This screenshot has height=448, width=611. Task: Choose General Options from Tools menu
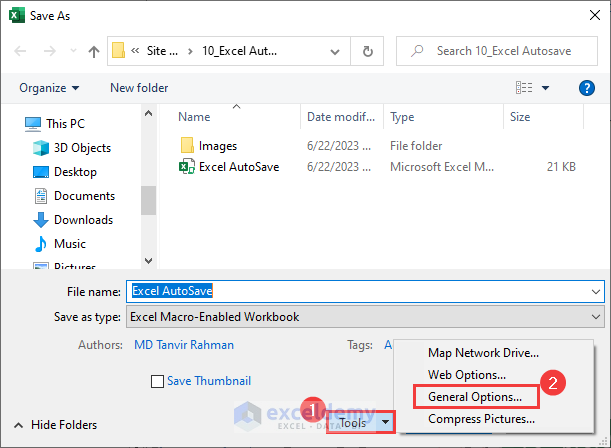point(474,397)
